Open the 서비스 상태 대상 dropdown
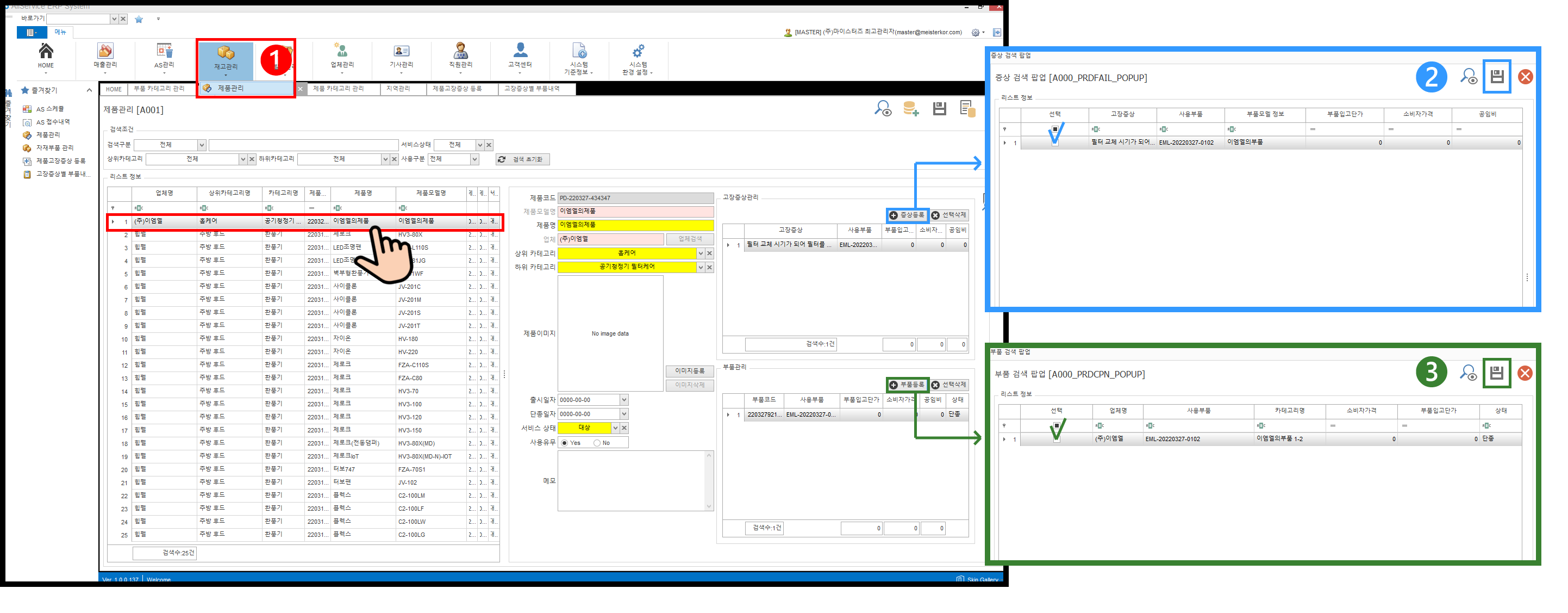Image resolution: width=1568 pixels, height=613 pixels. [615, 428]
